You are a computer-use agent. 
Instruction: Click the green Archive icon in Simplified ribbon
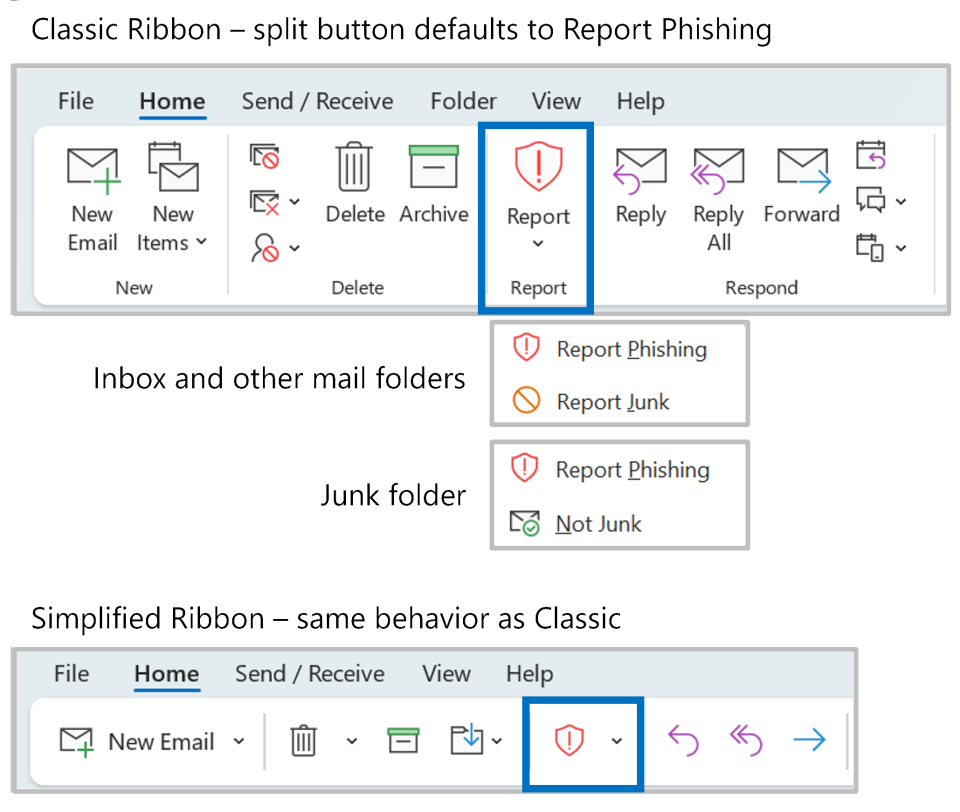coord(402,741)
